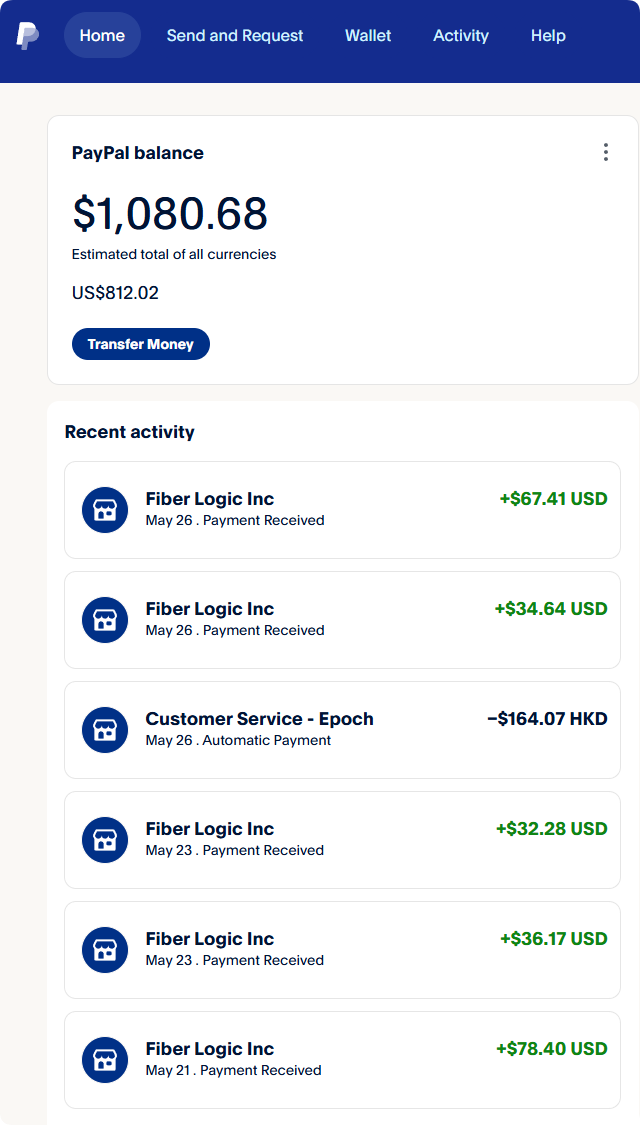Open the Wallet menu item
The image size is (640, 1125).
(x=368, y=35)
